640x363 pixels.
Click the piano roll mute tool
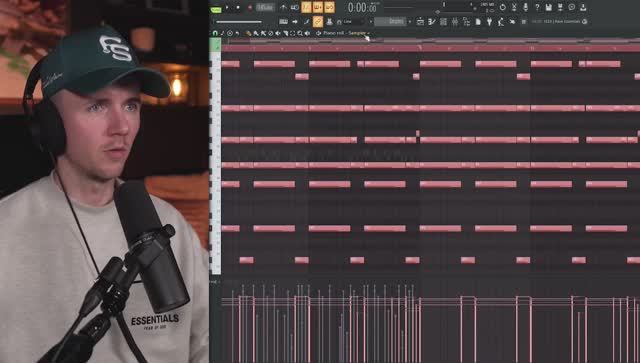pyautogui.click(x=278, y=33)
